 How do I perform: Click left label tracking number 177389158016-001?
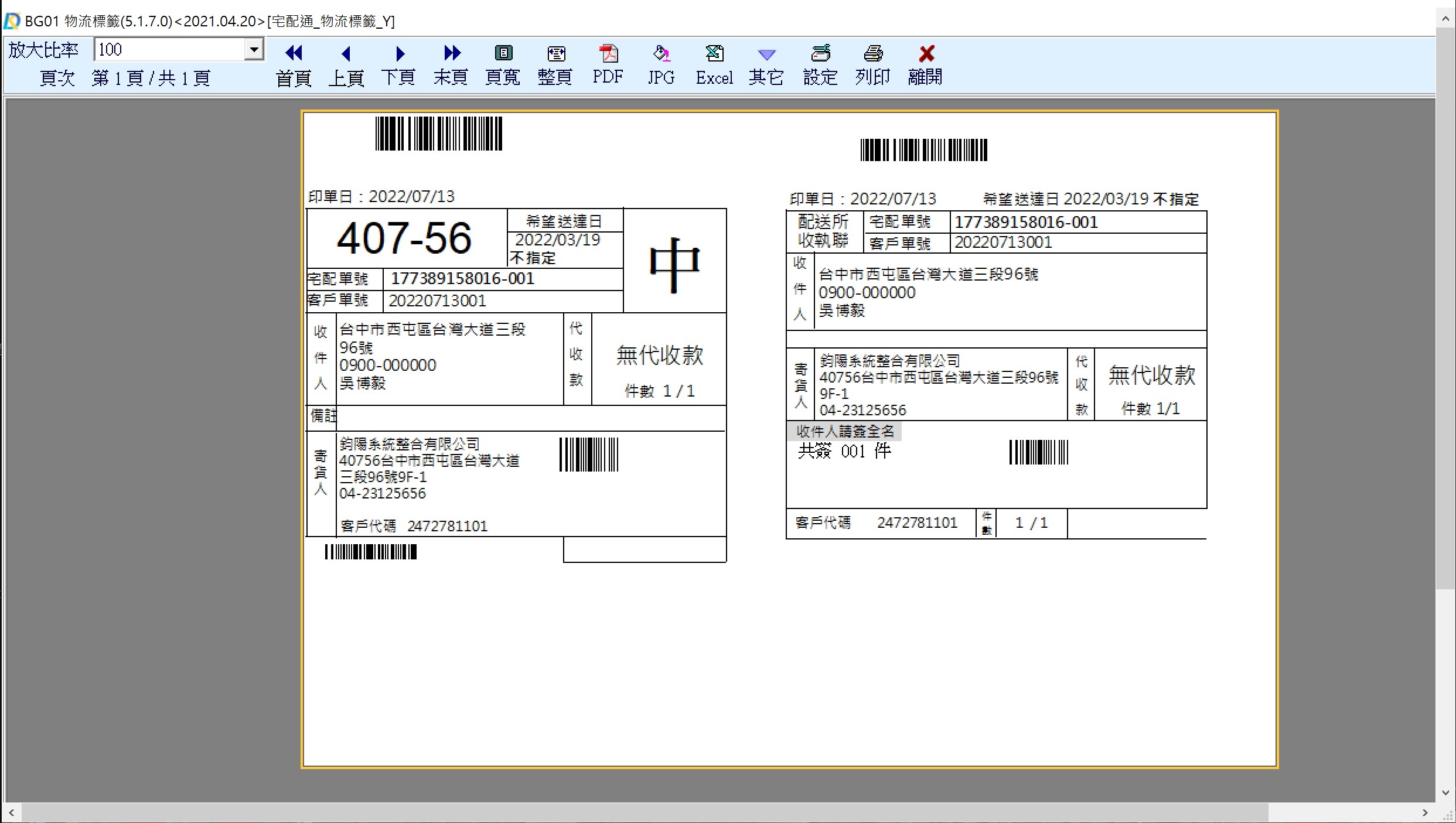462,278
